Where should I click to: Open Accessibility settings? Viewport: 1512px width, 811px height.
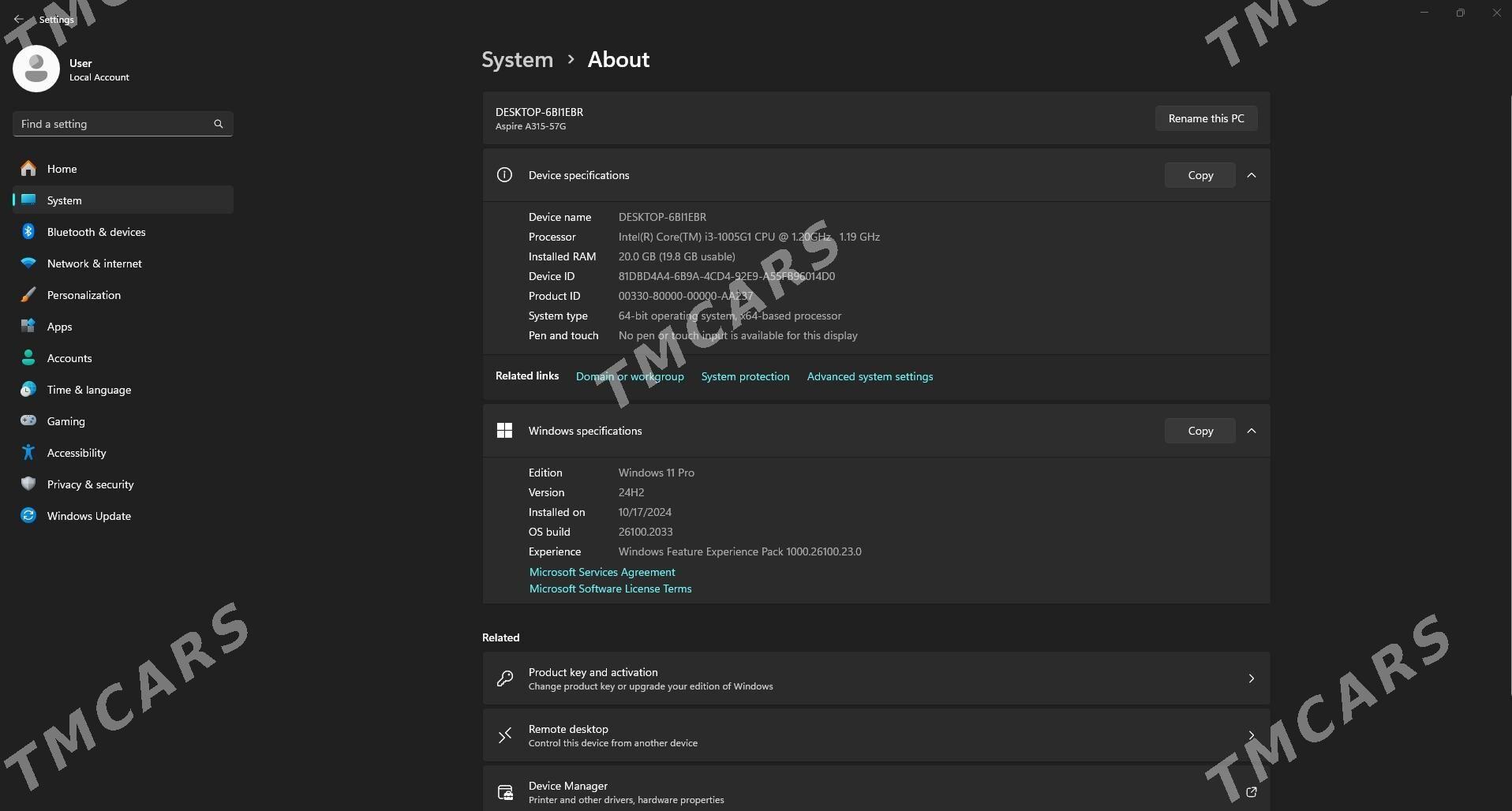point(123,453)
